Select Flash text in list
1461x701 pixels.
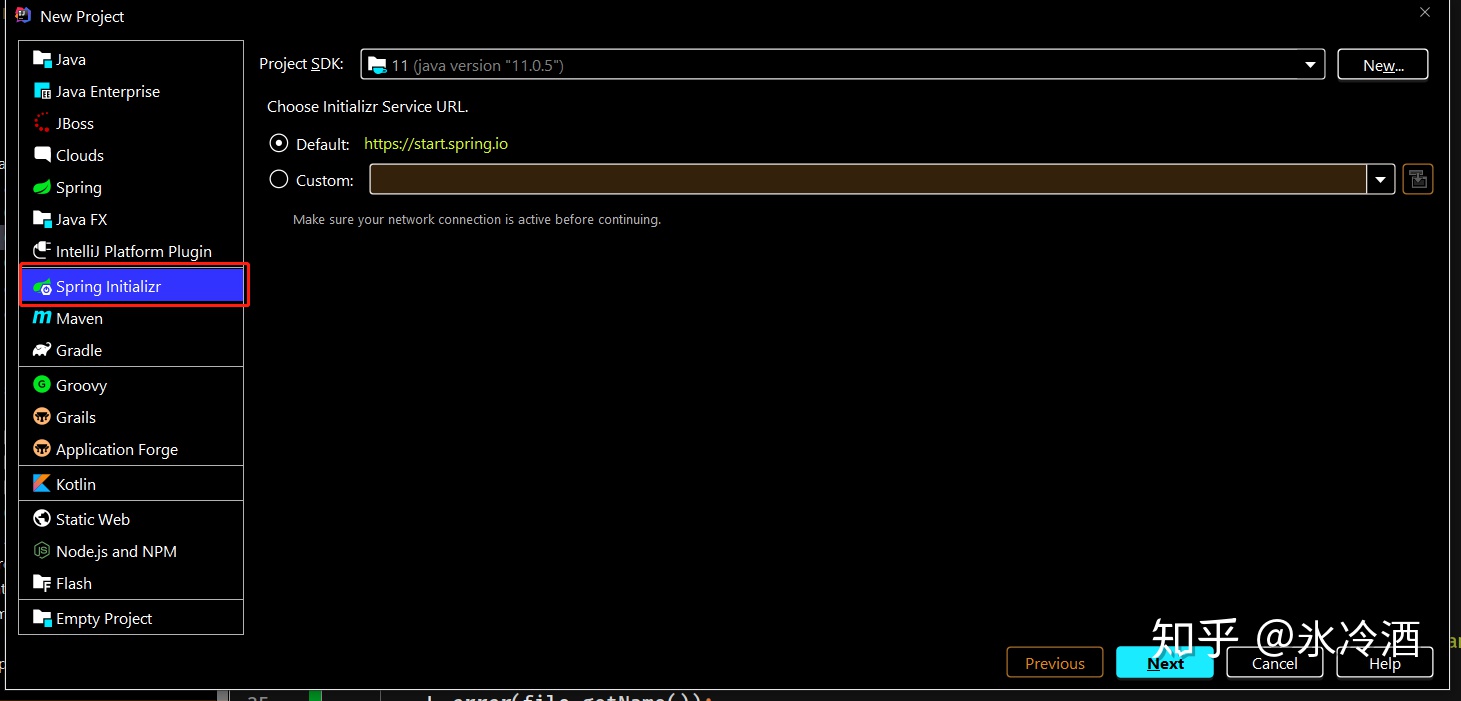pos(74,583)
